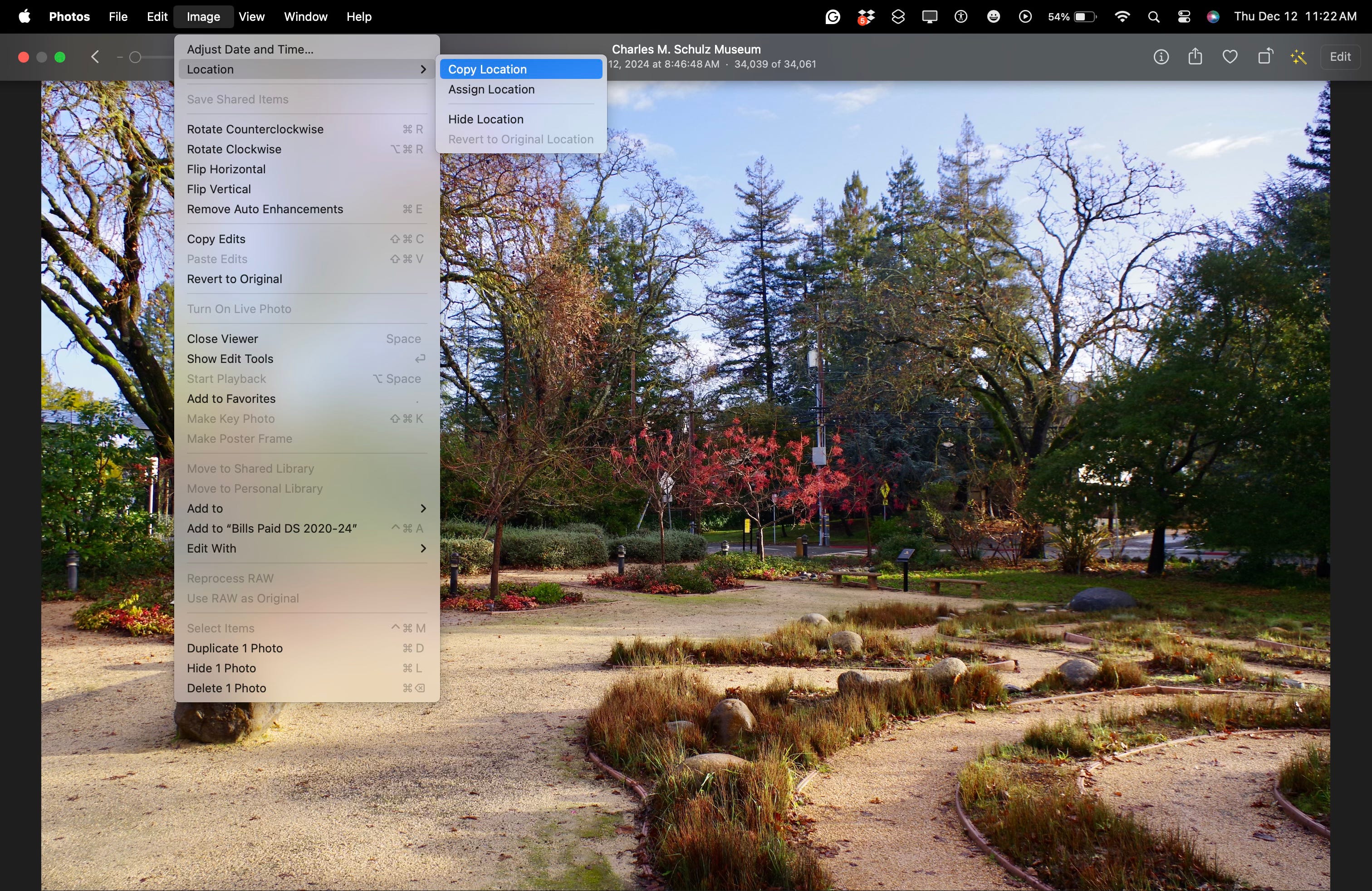Toggle the Favorite heart icon
The height and width of the screenshot is (891, 1372).
[1230, 57]
